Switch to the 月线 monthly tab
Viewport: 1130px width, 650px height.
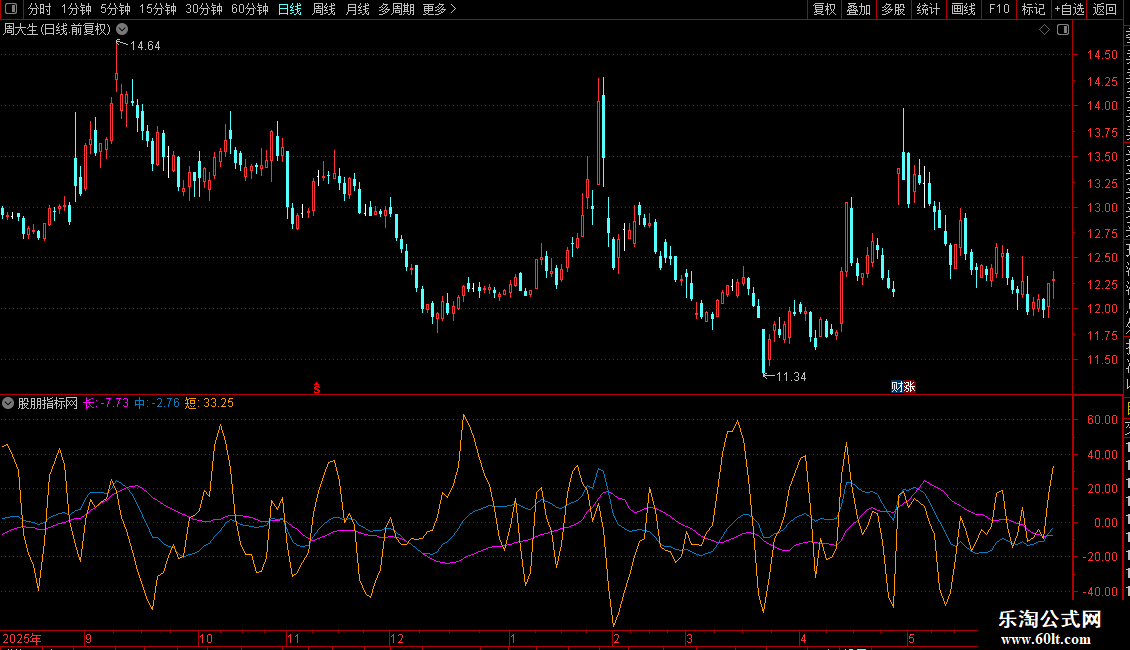coord(357,9)
